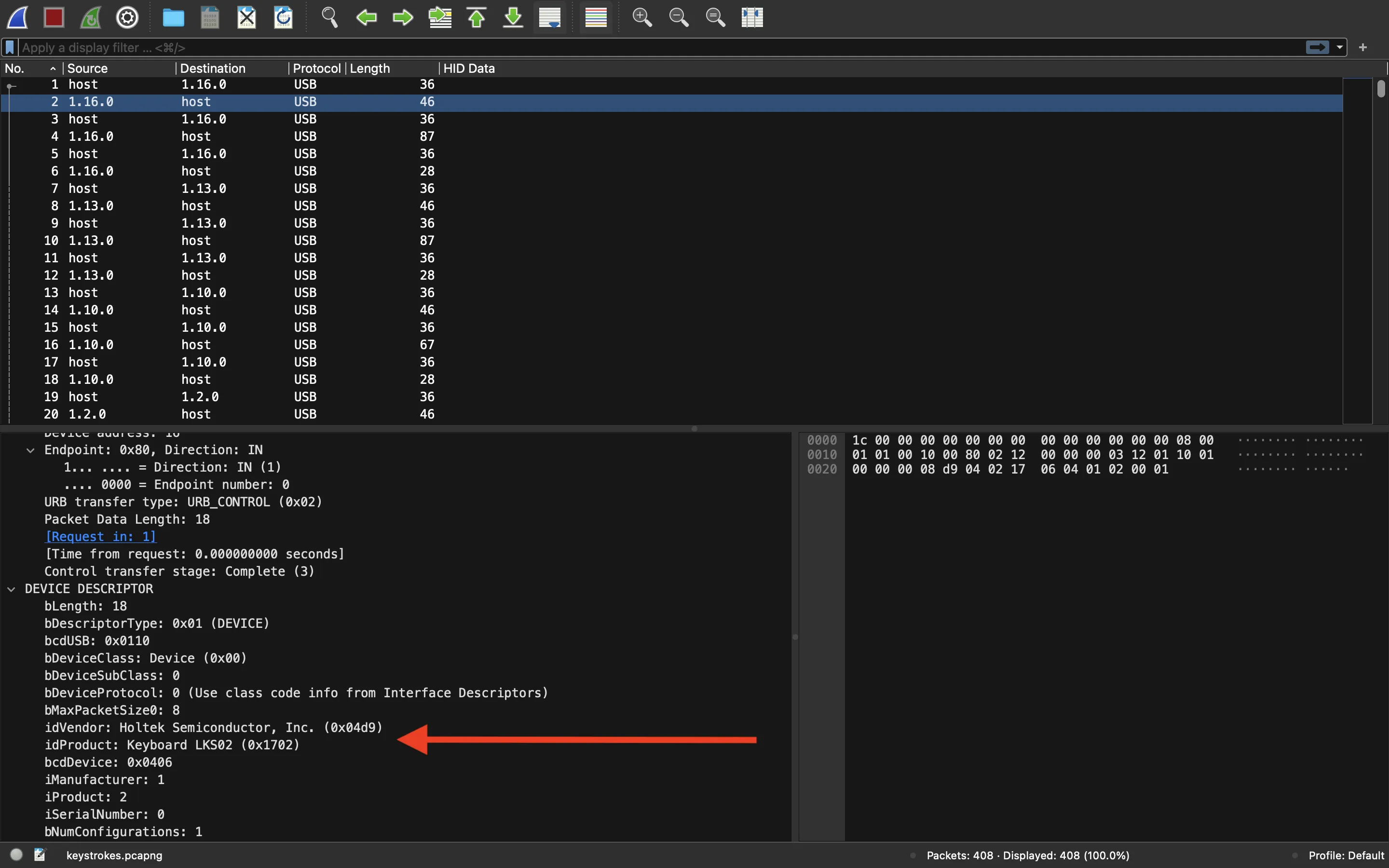Jump to the first packet
Viewport: 1389px width, 868px height.
coord(477,17)
